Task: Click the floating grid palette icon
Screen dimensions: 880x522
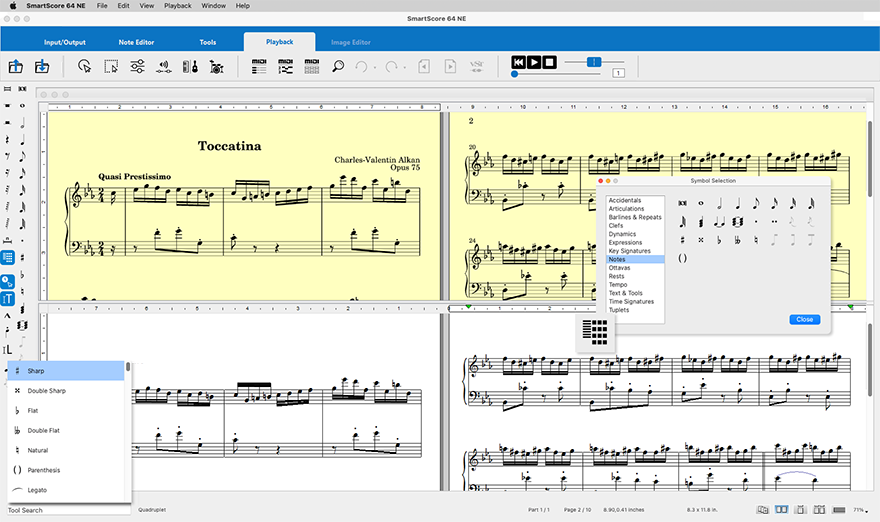Action: click(x=595, y=331)
